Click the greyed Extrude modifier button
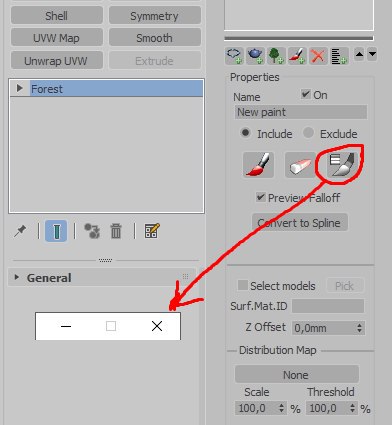The image size is (392, 425). (155, 60)
